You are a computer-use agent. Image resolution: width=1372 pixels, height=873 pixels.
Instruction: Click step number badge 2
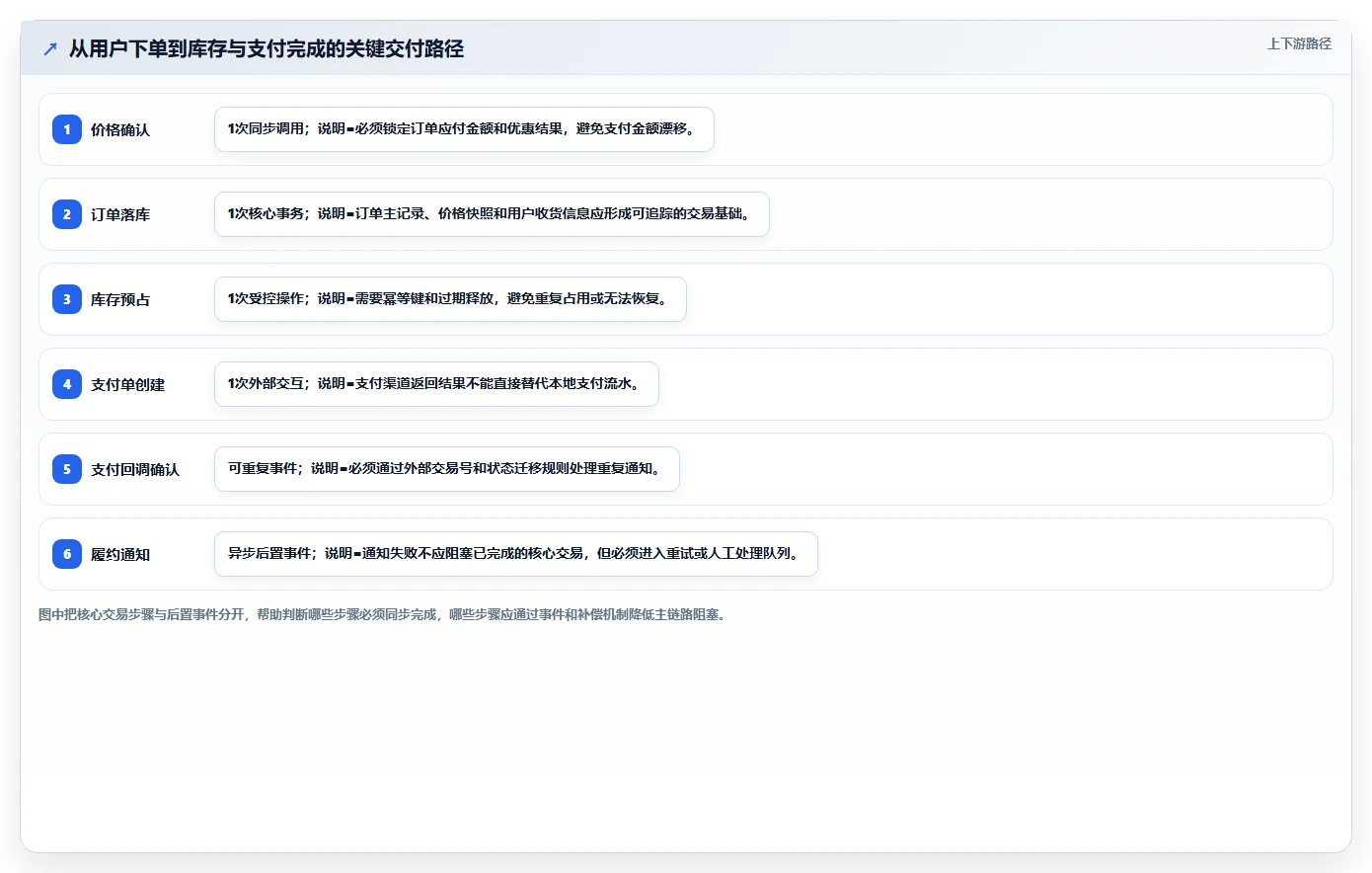[x=67, y=214]
